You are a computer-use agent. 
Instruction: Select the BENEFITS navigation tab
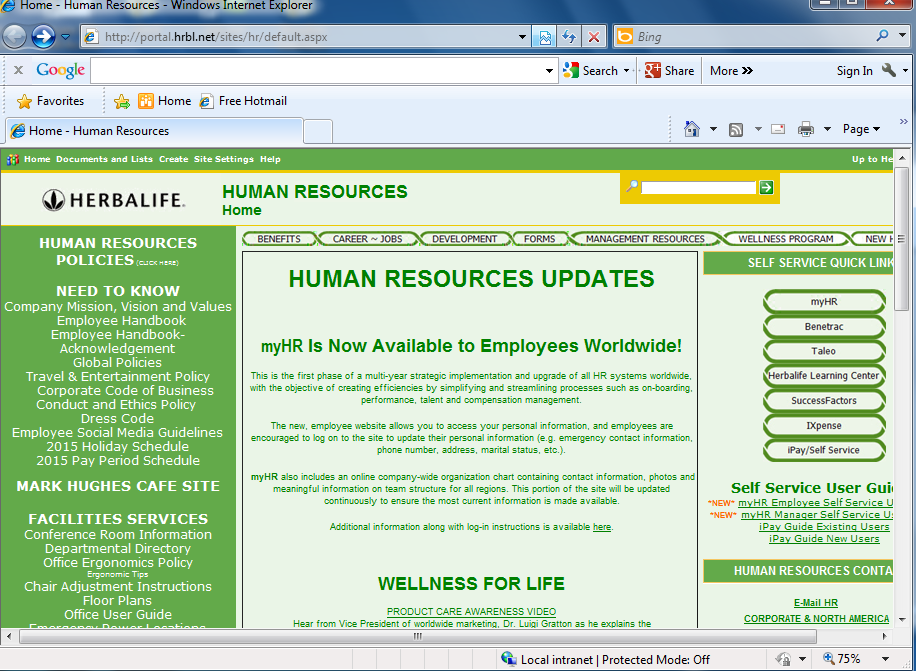(279, 239)
